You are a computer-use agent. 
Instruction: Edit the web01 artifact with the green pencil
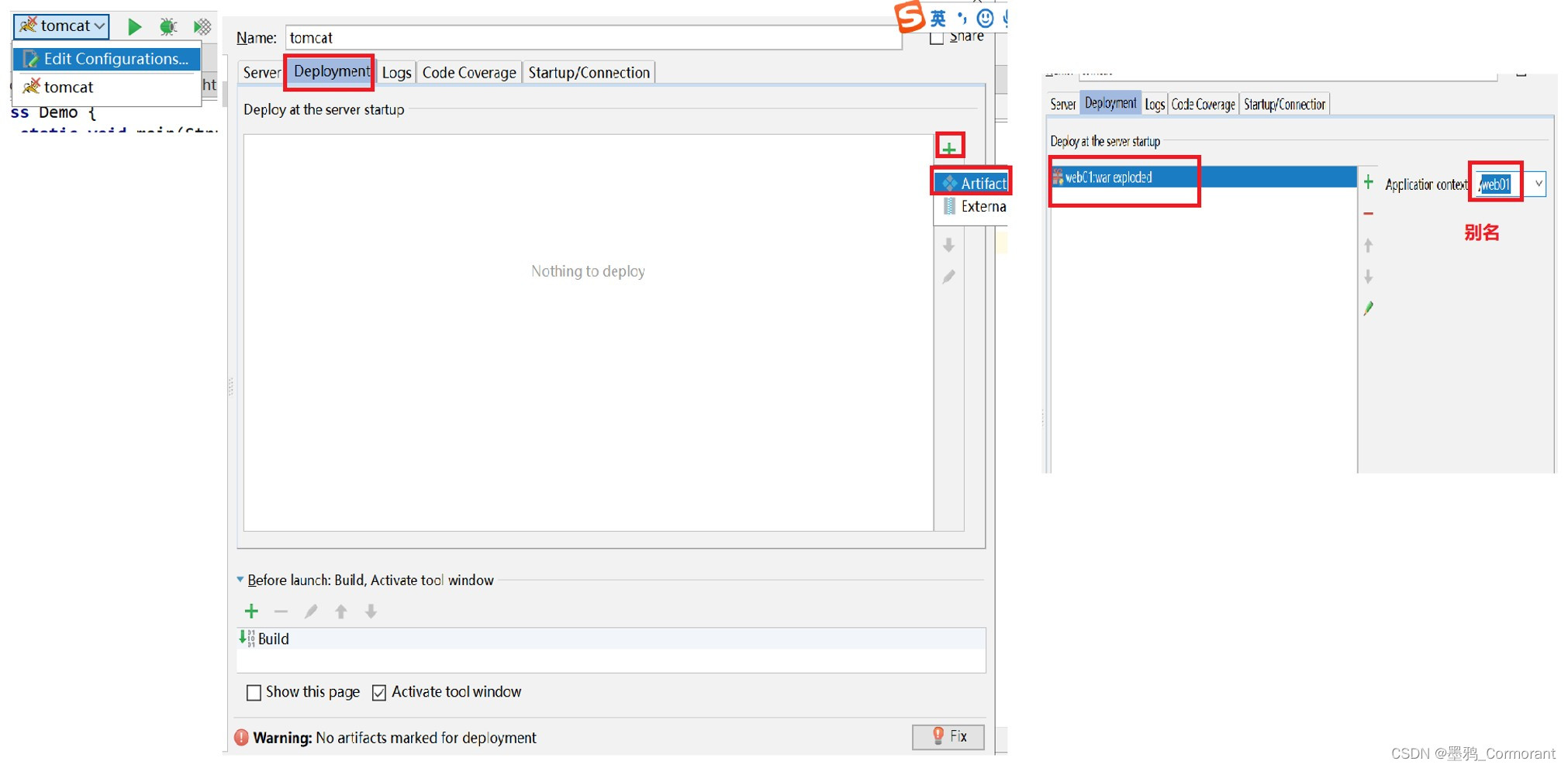click(x=1369, y=308)
